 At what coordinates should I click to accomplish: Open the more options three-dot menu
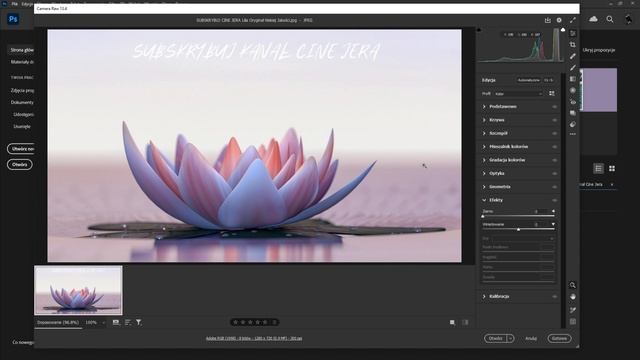(573, 134)
